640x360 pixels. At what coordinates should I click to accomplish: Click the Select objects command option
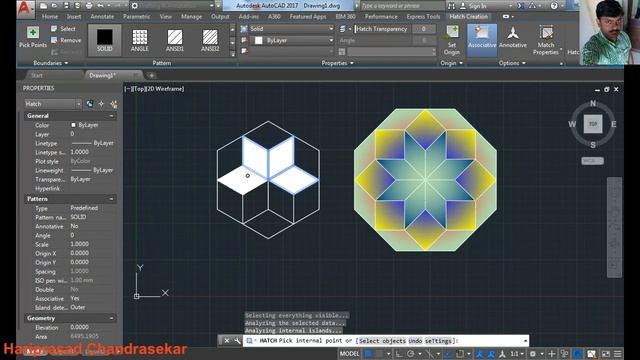(x=382, y=341)
